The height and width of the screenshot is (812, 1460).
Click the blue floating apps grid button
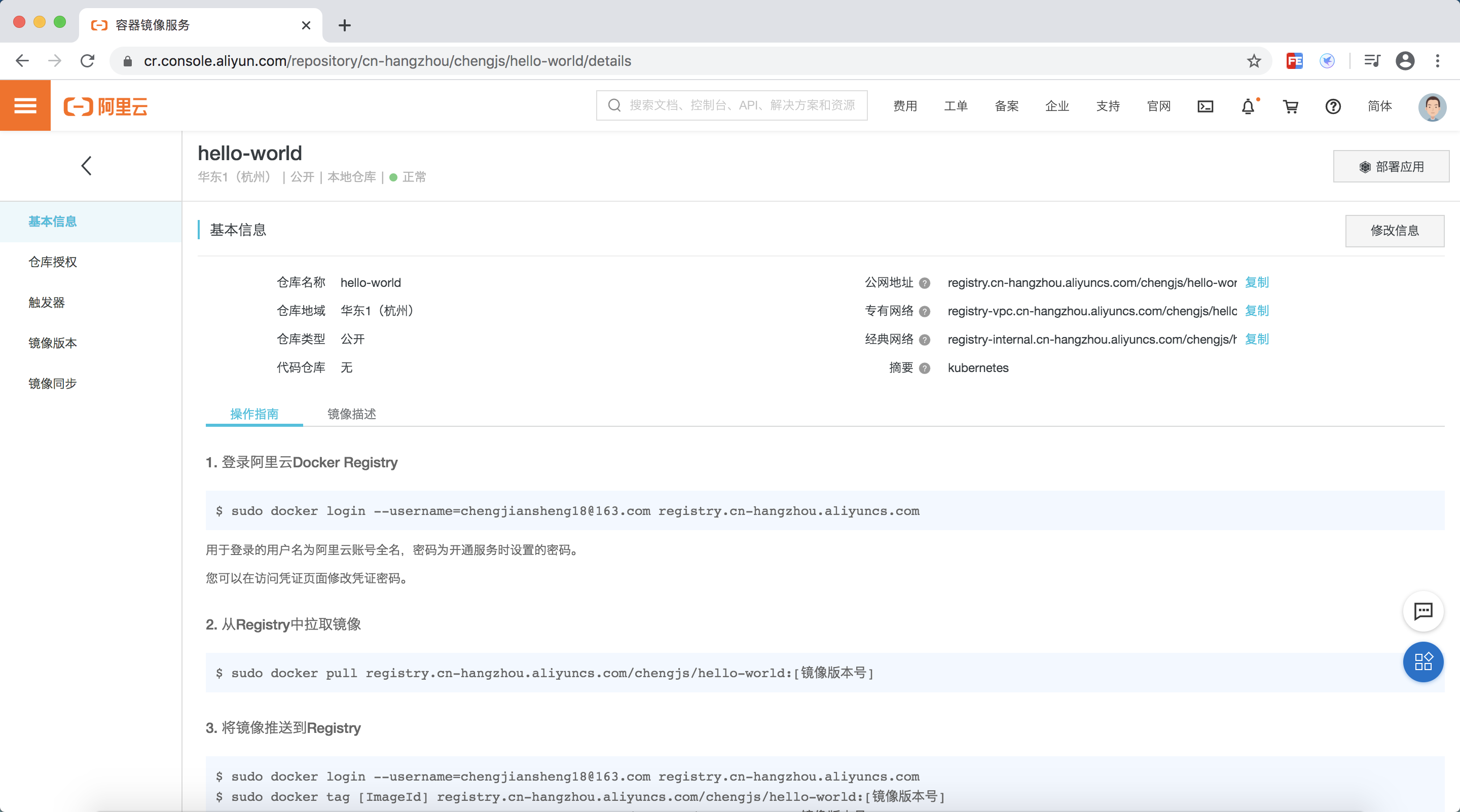click(1422, 661)
